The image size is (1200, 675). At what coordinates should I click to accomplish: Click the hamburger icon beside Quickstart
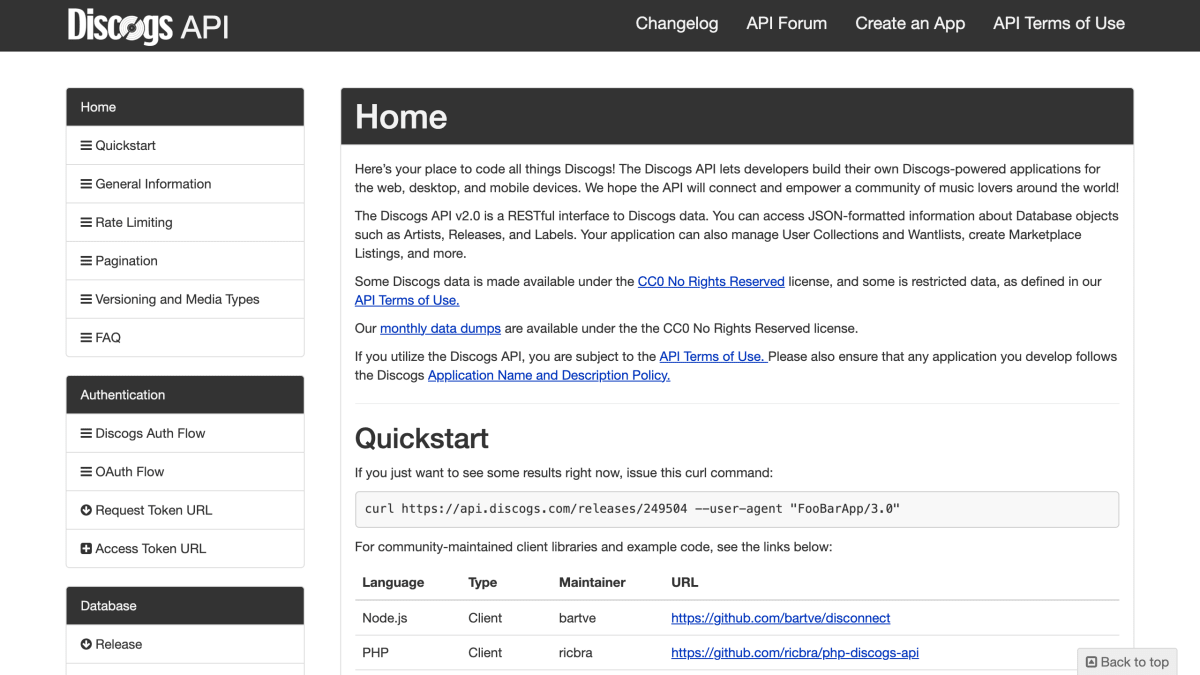[86, 146]
